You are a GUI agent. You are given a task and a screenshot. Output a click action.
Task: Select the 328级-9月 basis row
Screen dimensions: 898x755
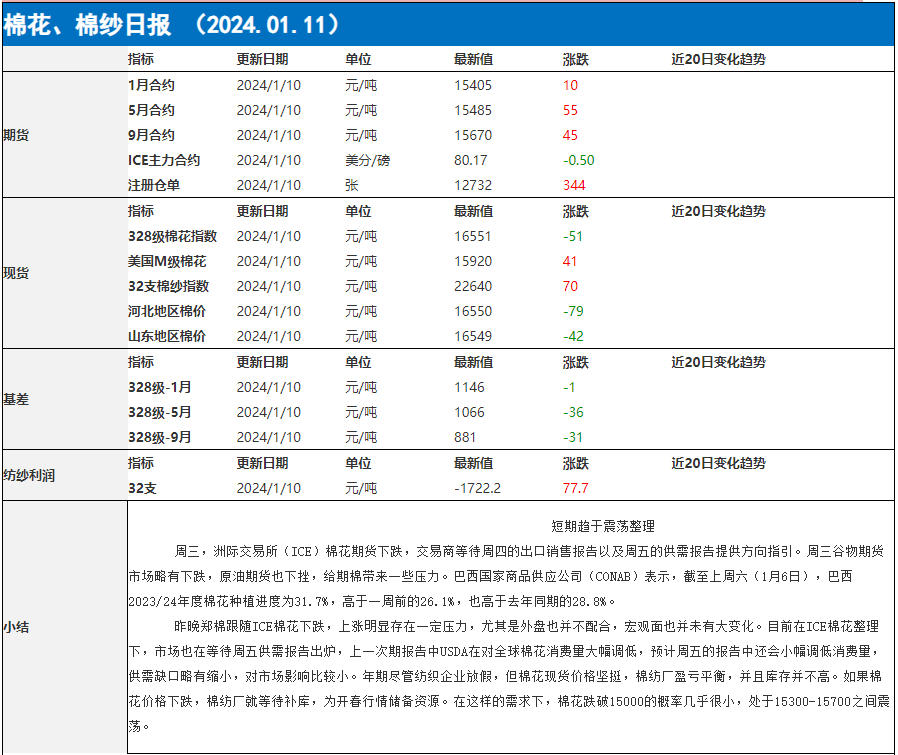(159, 438)
